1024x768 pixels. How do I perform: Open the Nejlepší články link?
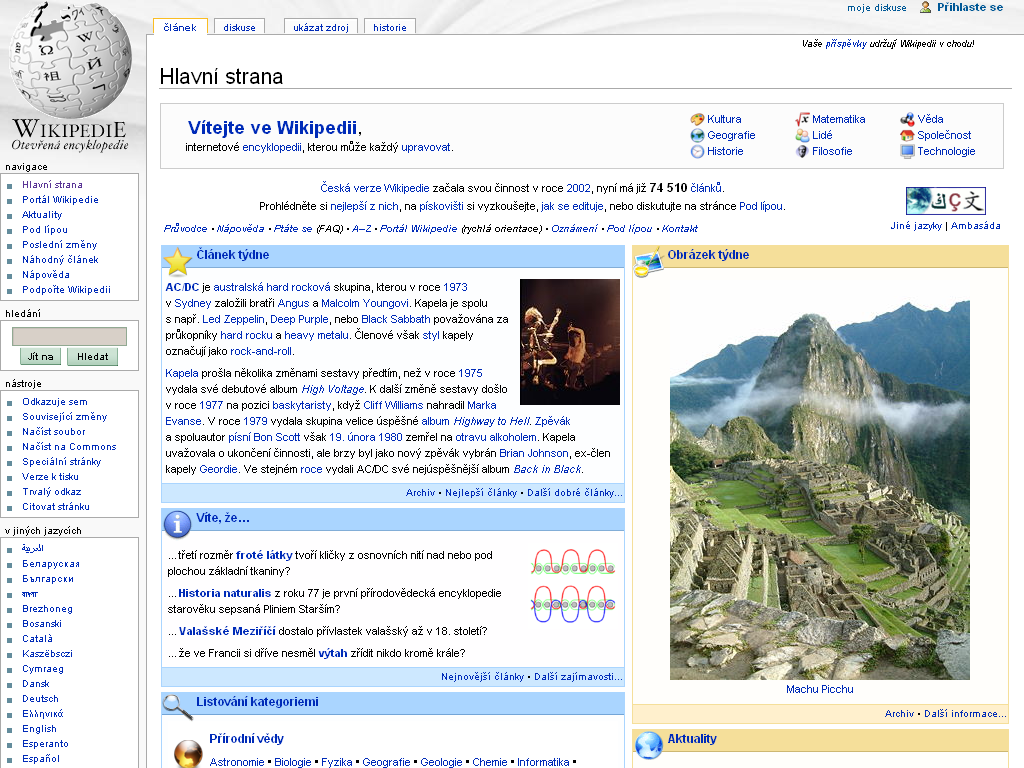pyautogui.click(x=481, y=493)
